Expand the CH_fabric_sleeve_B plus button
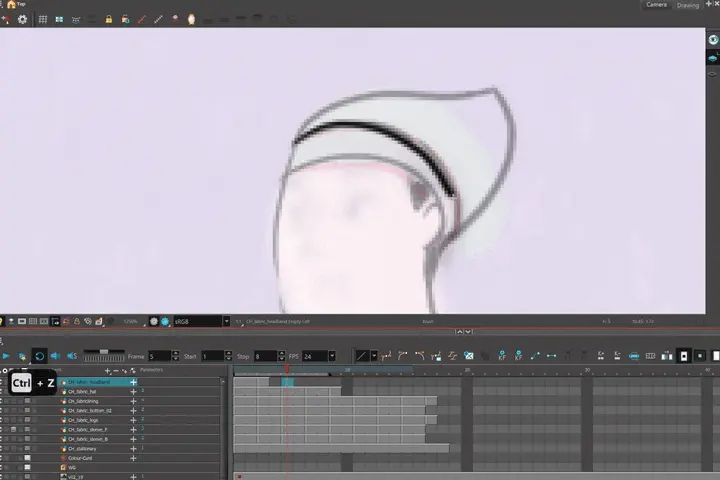 (x=133, y=439)
